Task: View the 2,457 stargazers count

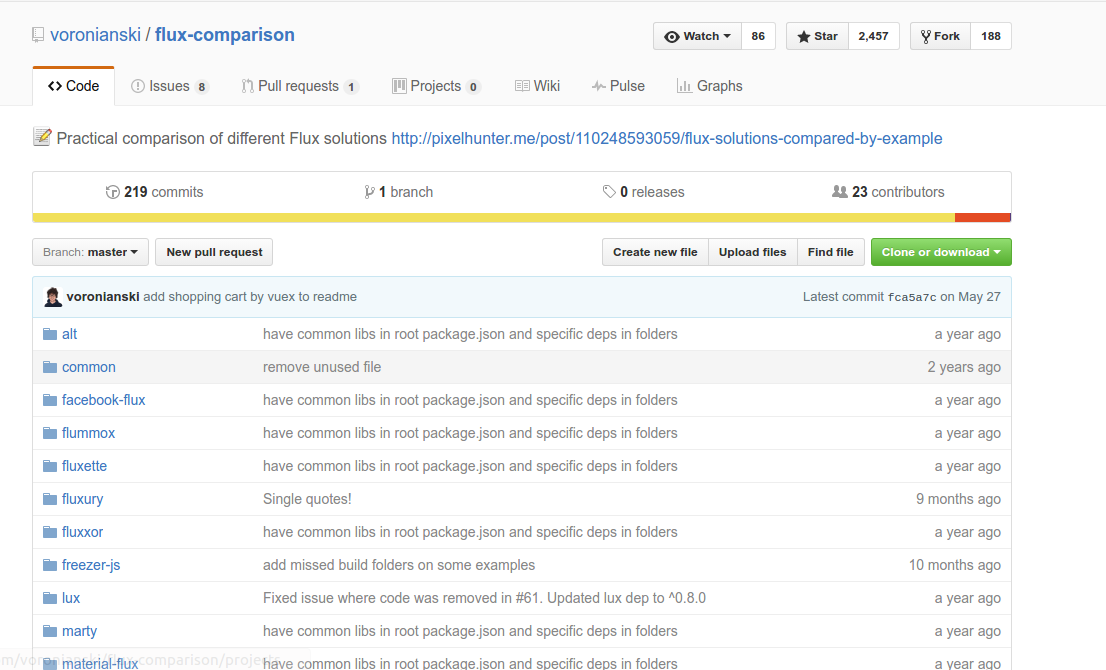Action: [x=873, y=36]
